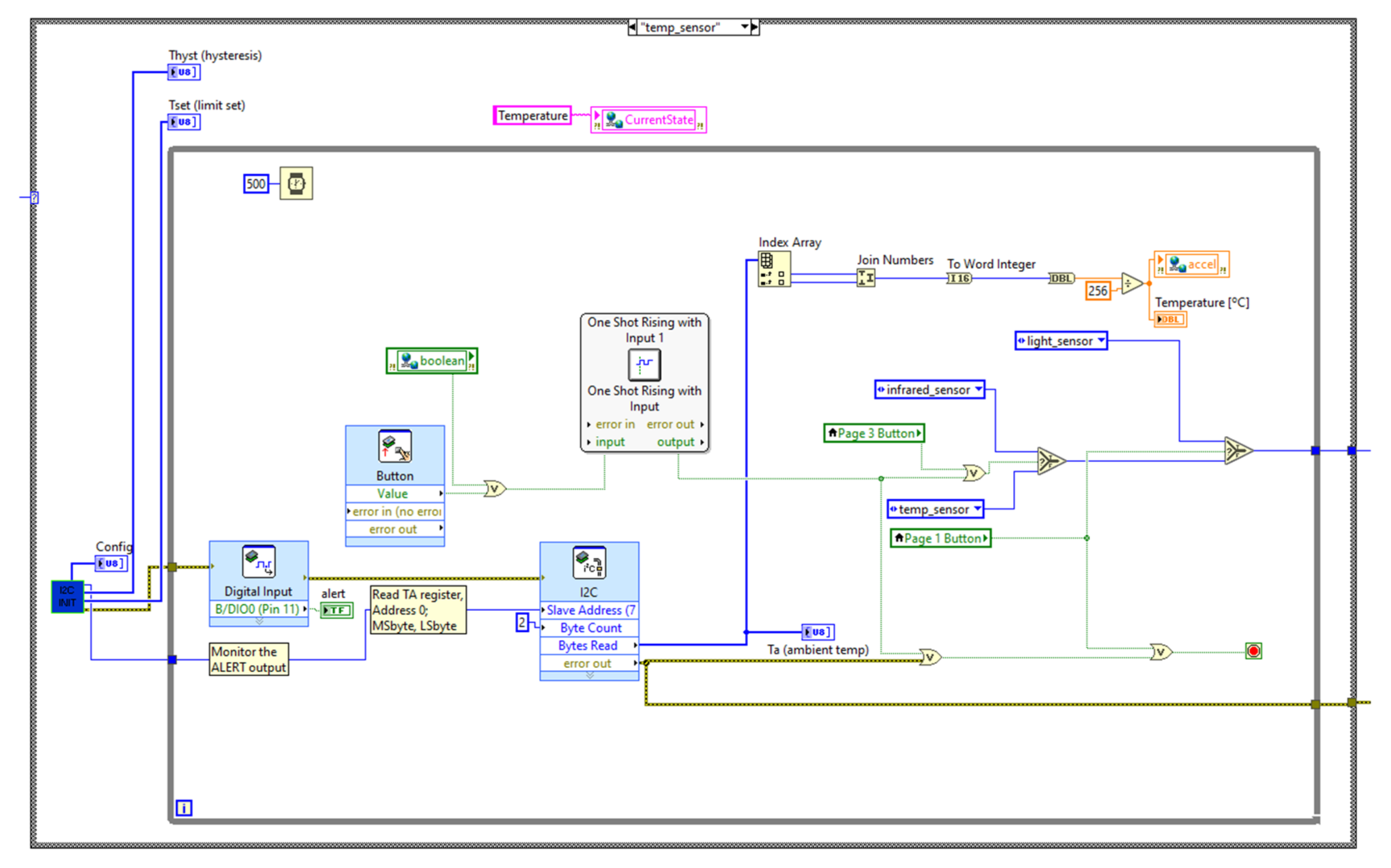Go to the previous case with left arrow
The height and width of the screenshot is (868, 1391).
point(632,27)
